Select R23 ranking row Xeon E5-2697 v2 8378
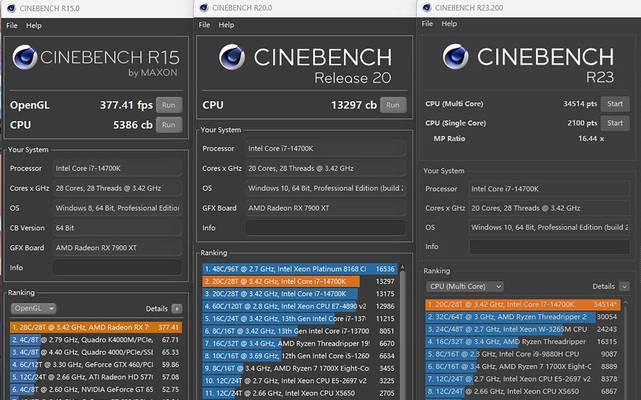Screen dimensions: 641x400 click(523, 379)
